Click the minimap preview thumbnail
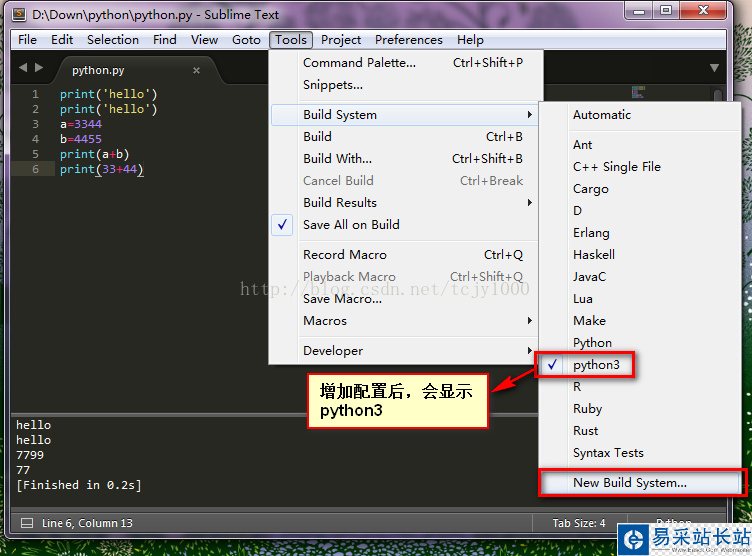Image resolution: width=752 pixels, height=556 pixels. coord(638,92)
